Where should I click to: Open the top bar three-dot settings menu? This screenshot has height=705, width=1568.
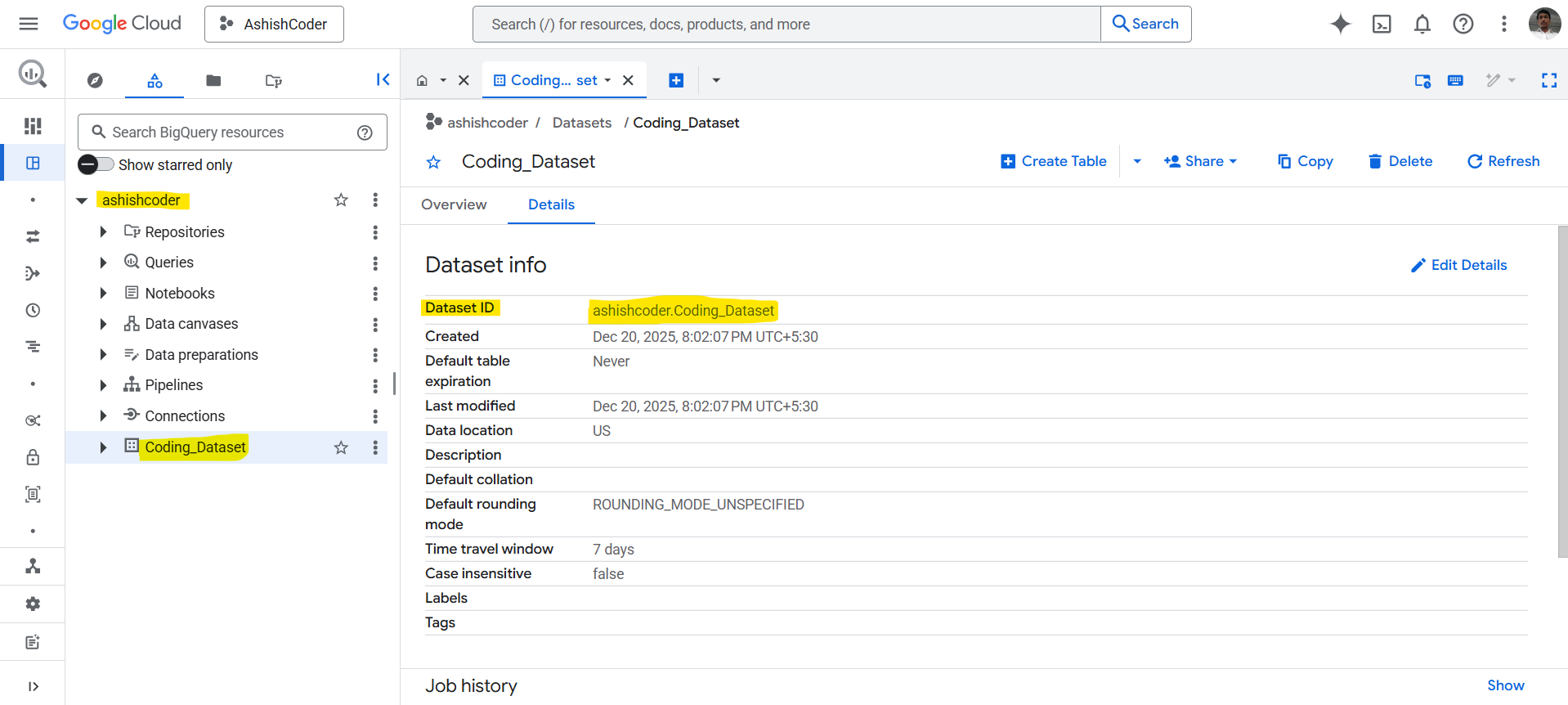1504,24
